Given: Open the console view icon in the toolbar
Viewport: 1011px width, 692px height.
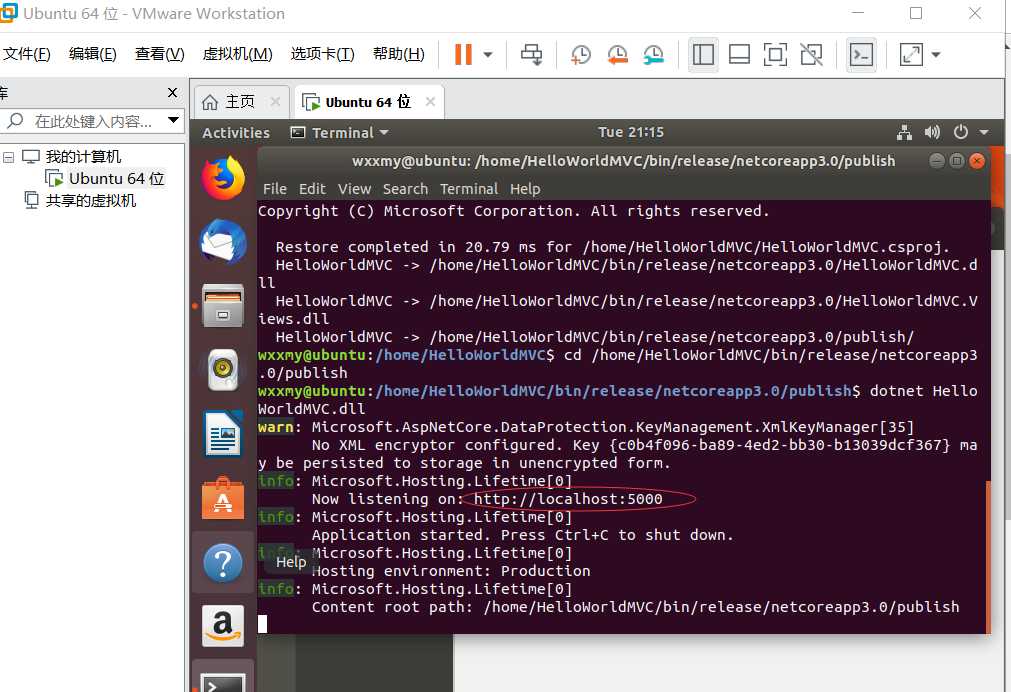Looking at the screenshot, I should coord(861,55).
